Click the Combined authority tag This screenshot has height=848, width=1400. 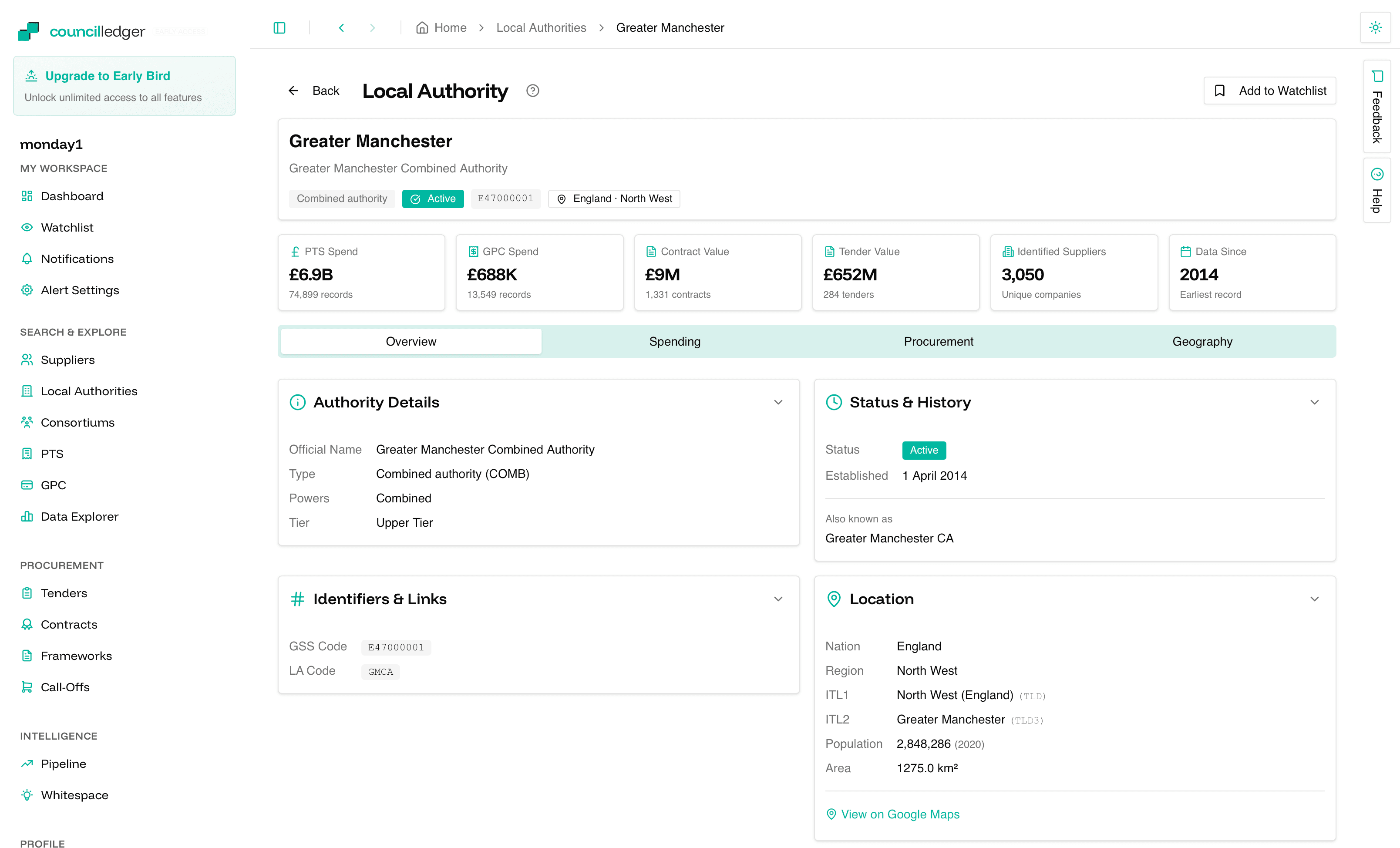pos(341,199)
